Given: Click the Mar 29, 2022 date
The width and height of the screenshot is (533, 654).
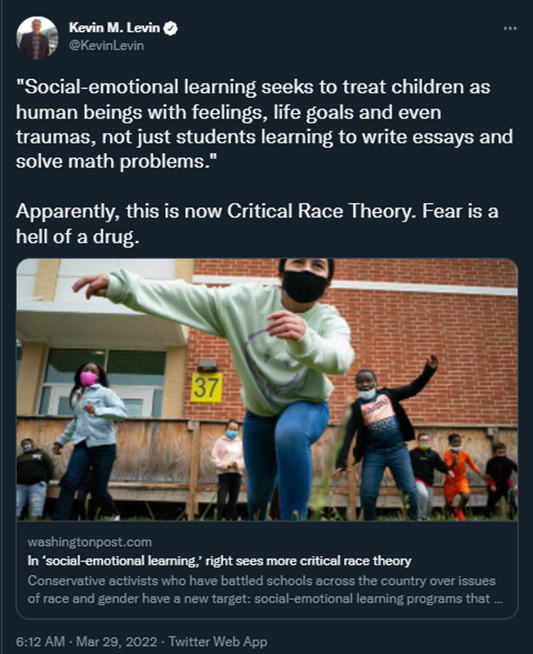Looking at the screenshot, I should 116,641.
